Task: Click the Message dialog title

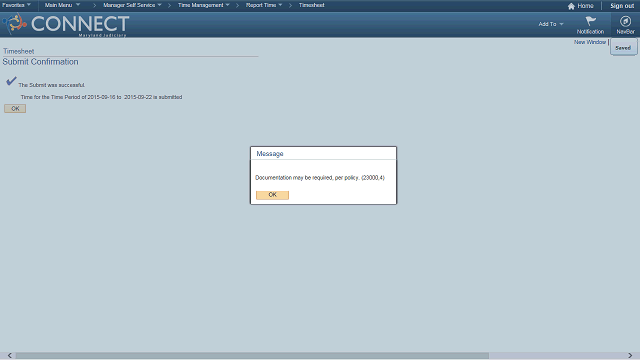Action: pyautogui.click(x=270, y=153)
